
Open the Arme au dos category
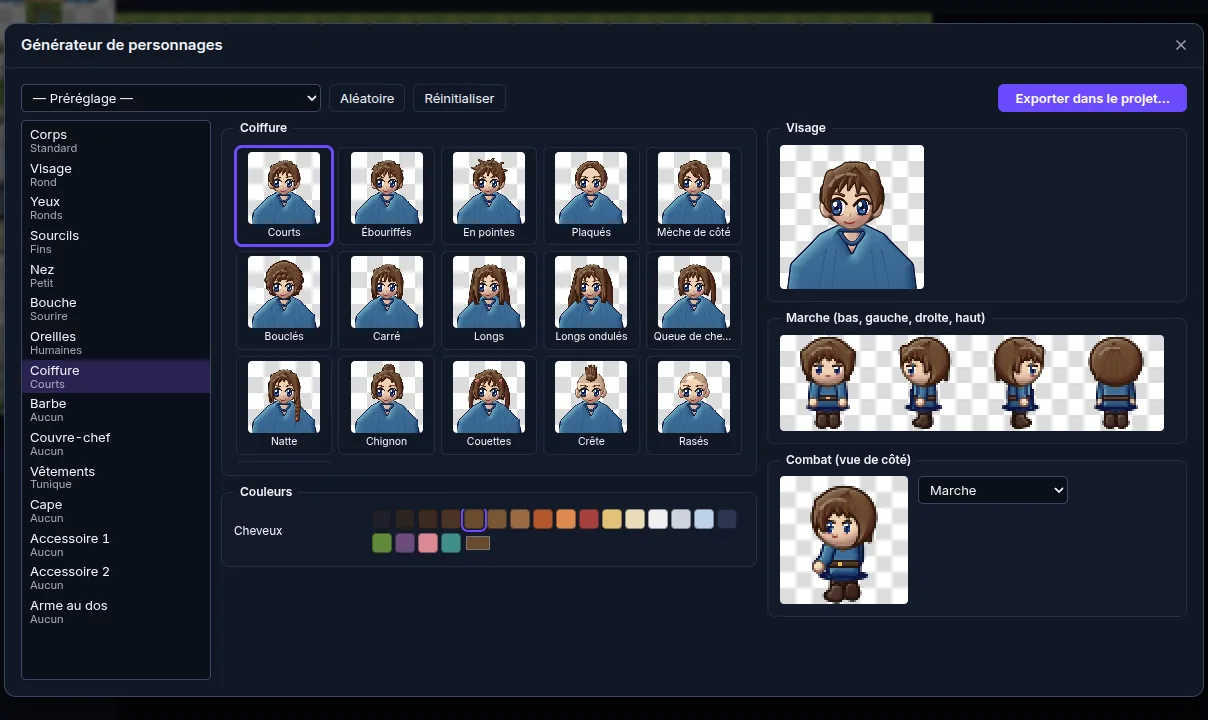coord(116,612)
